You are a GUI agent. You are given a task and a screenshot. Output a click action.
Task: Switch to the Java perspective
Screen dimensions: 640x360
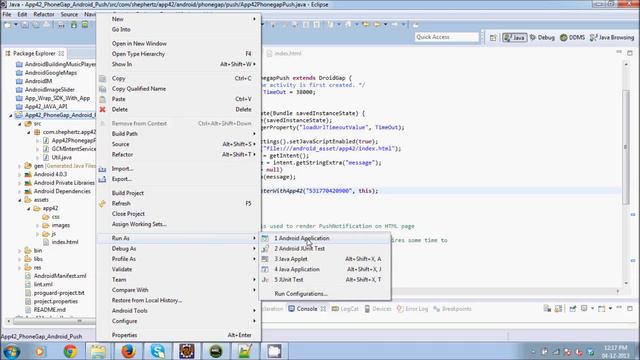(514, 38)
